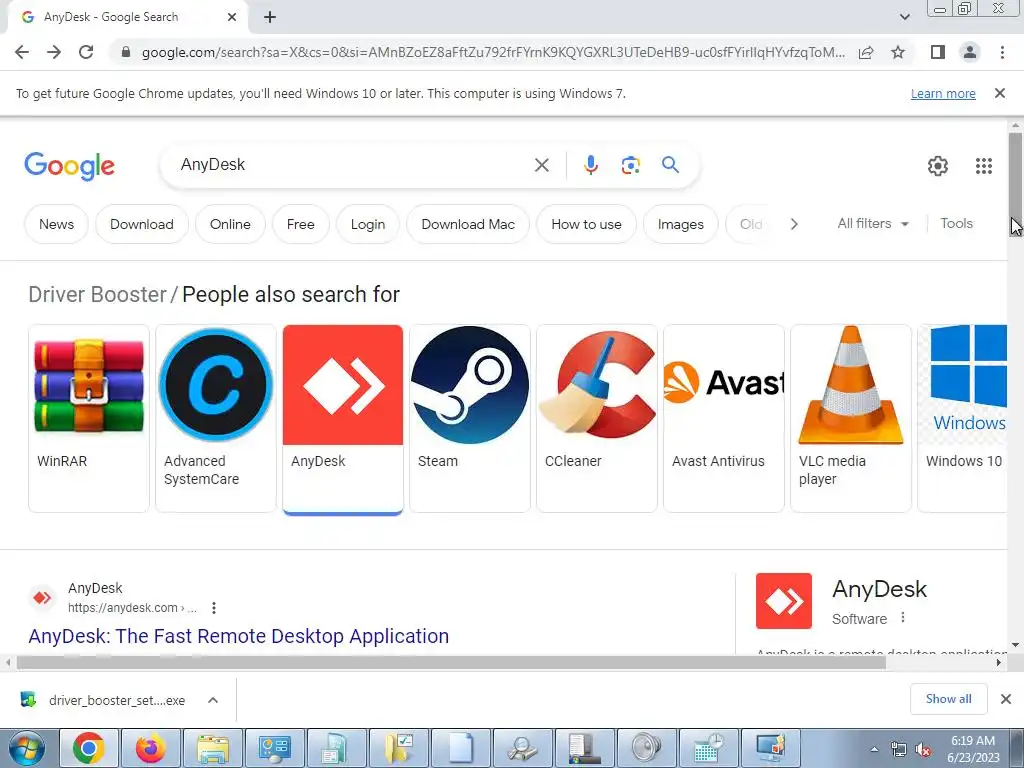Open search Tools
1024x768 pixels.
pos(956,223)
